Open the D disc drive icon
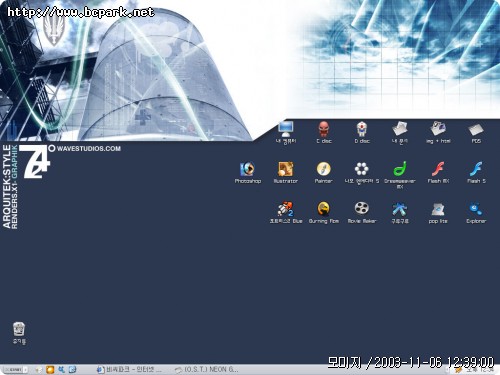 point(362,132)
